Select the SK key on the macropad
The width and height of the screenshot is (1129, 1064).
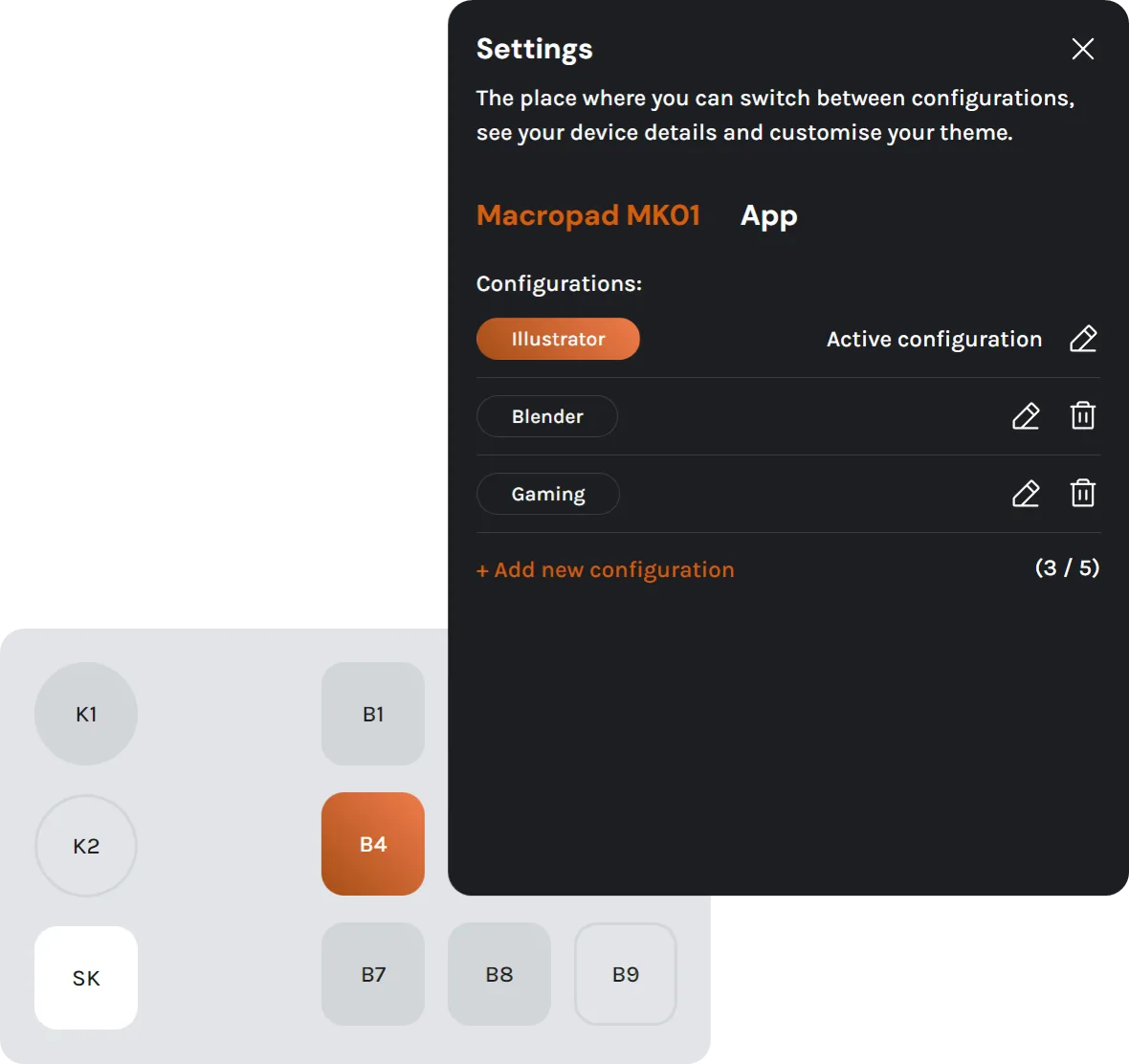click(85, 978)
